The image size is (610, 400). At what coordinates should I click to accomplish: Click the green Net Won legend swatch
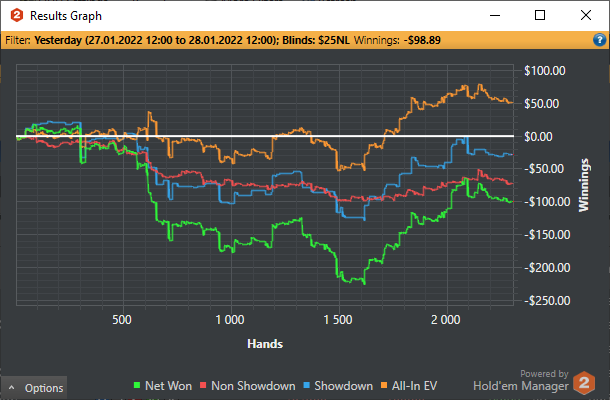137,386
